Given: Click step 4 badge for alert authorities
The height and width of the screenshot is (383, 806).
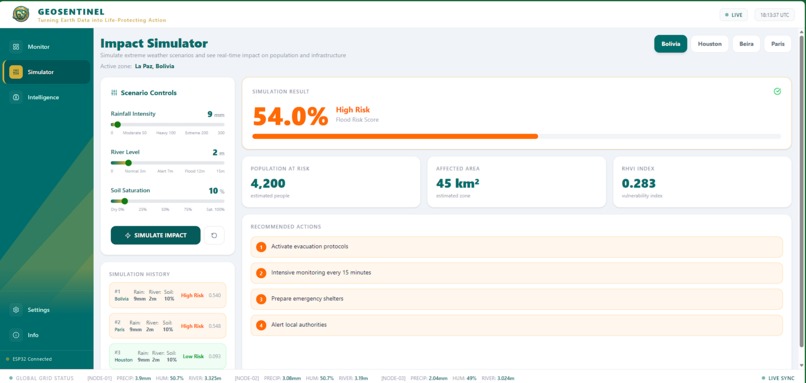Looking at the screenshot, I should [x=261, y=325].
